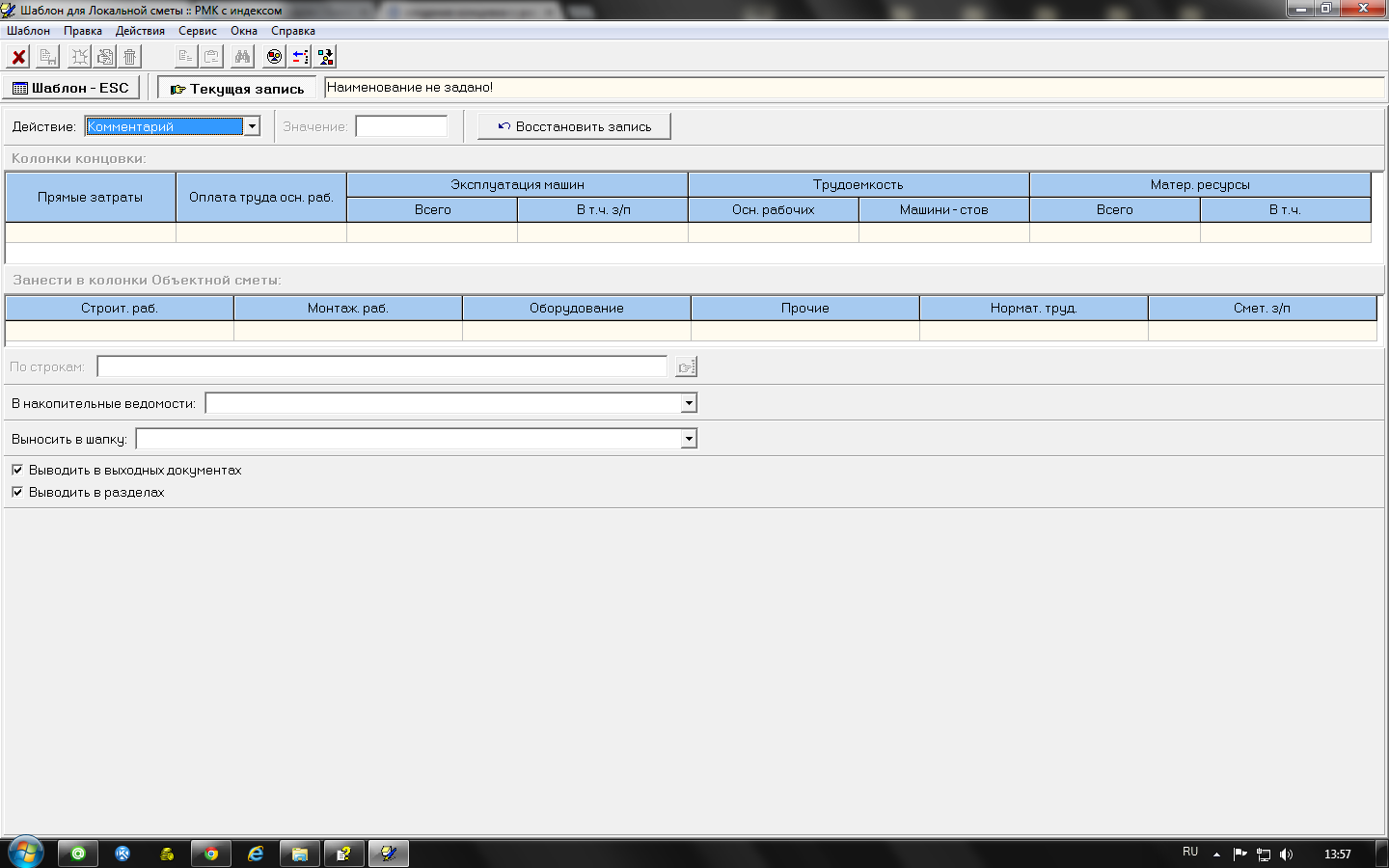Open the gold coins taskbar application
This screenshot has width=1389, height=868.
167,854
